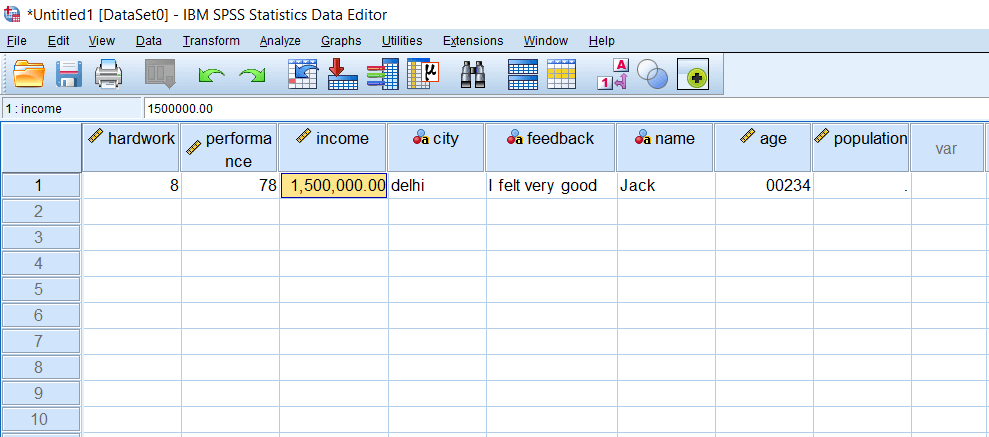The height and width of the screenshot is (437, 989).
Task: Open the Analyze menu
Action: point(280,41)
